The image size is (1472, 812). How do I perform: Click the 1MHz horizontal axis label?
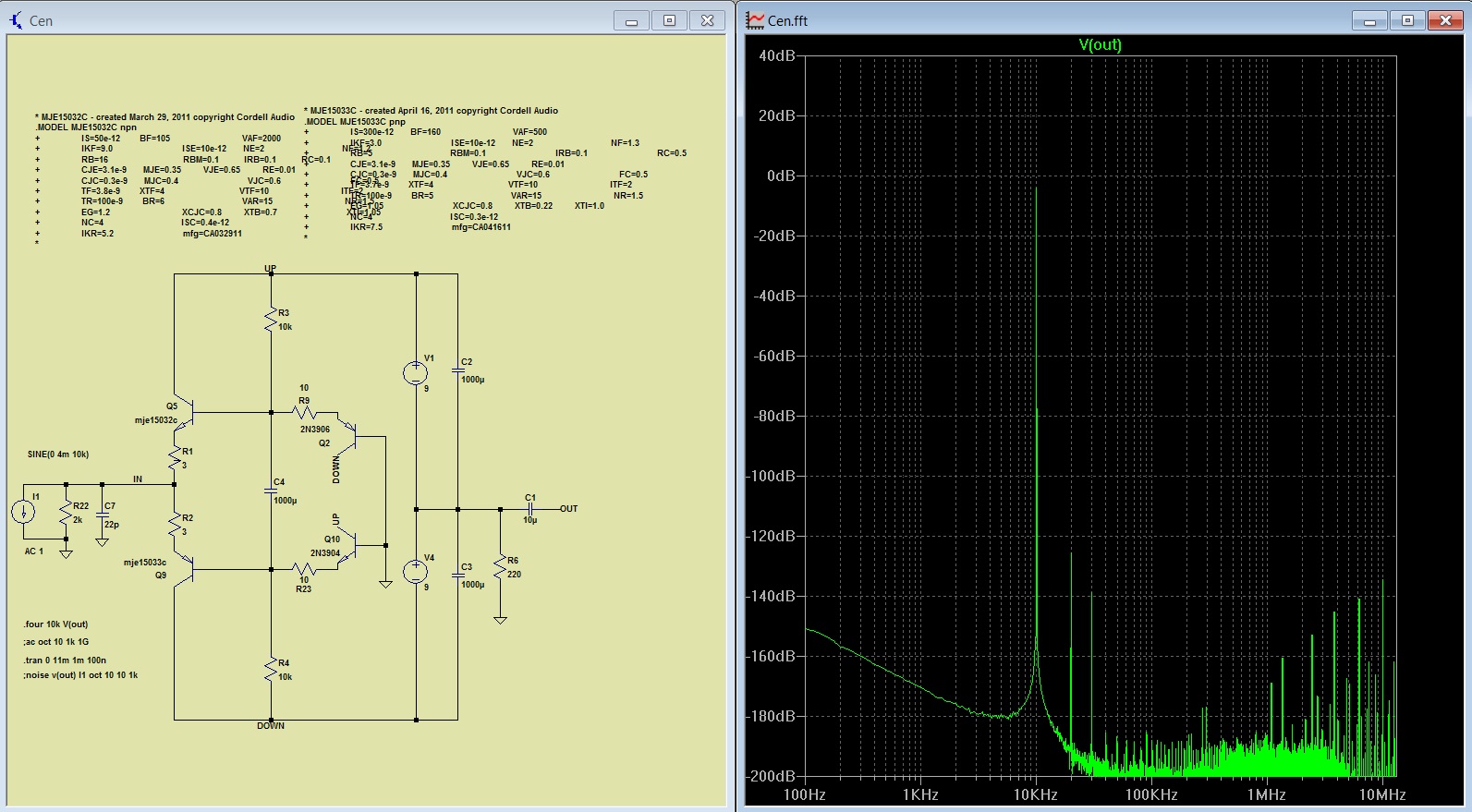coord(1267,794)
